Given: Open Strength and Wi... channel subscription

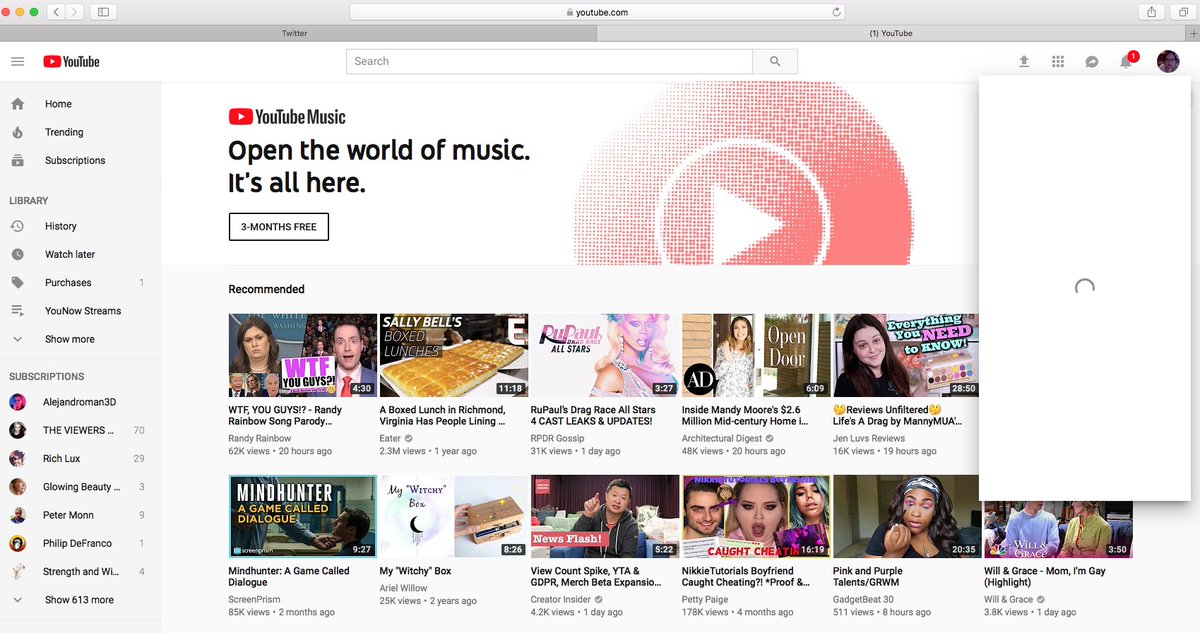Looking at the screenshot, I should [x=80, y=572].
